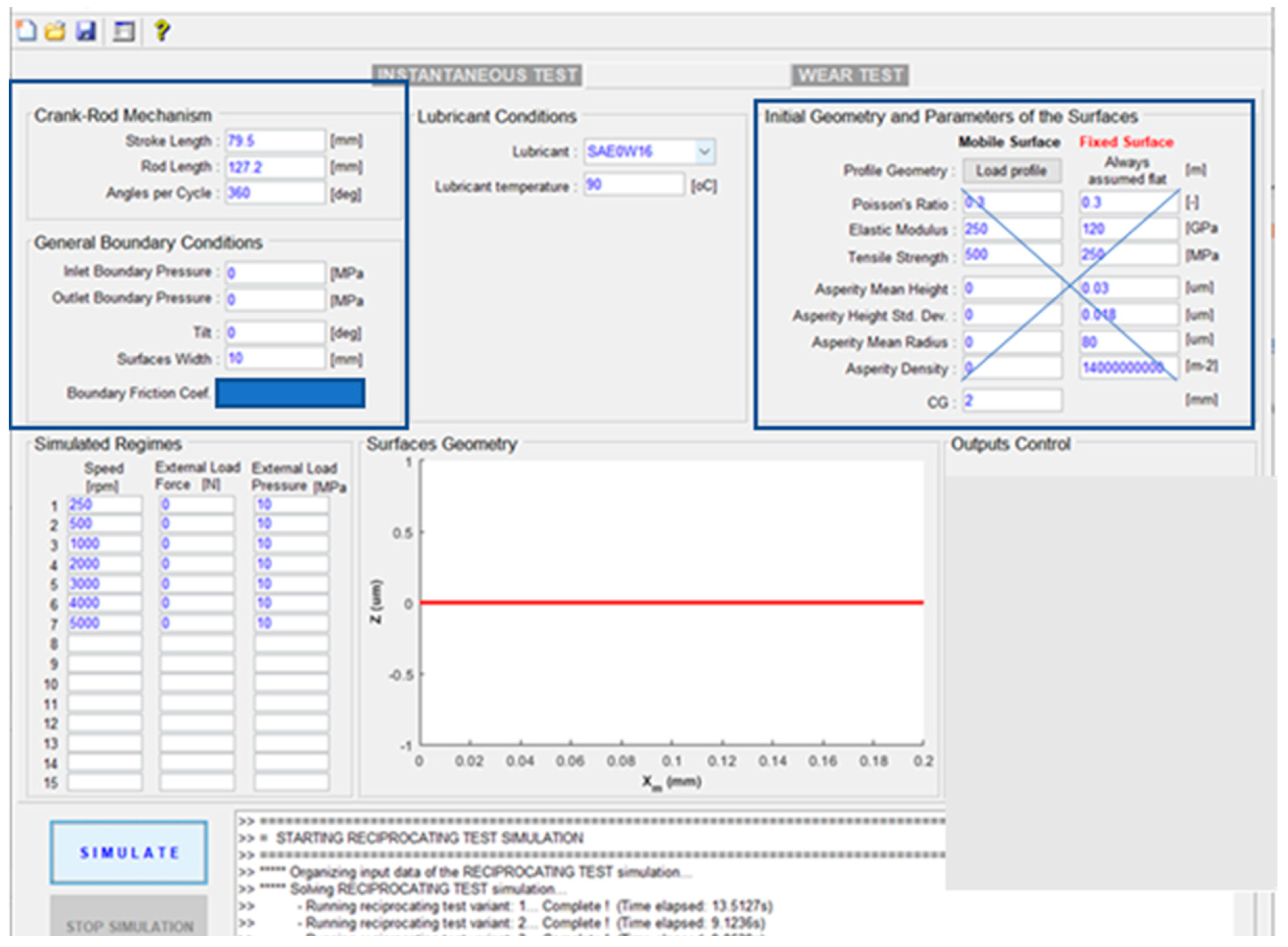1288x947 pixels.
Task: Expand the Lubricant SAE0W16 dropdown arrow
Action: click(x=704, y=152)
